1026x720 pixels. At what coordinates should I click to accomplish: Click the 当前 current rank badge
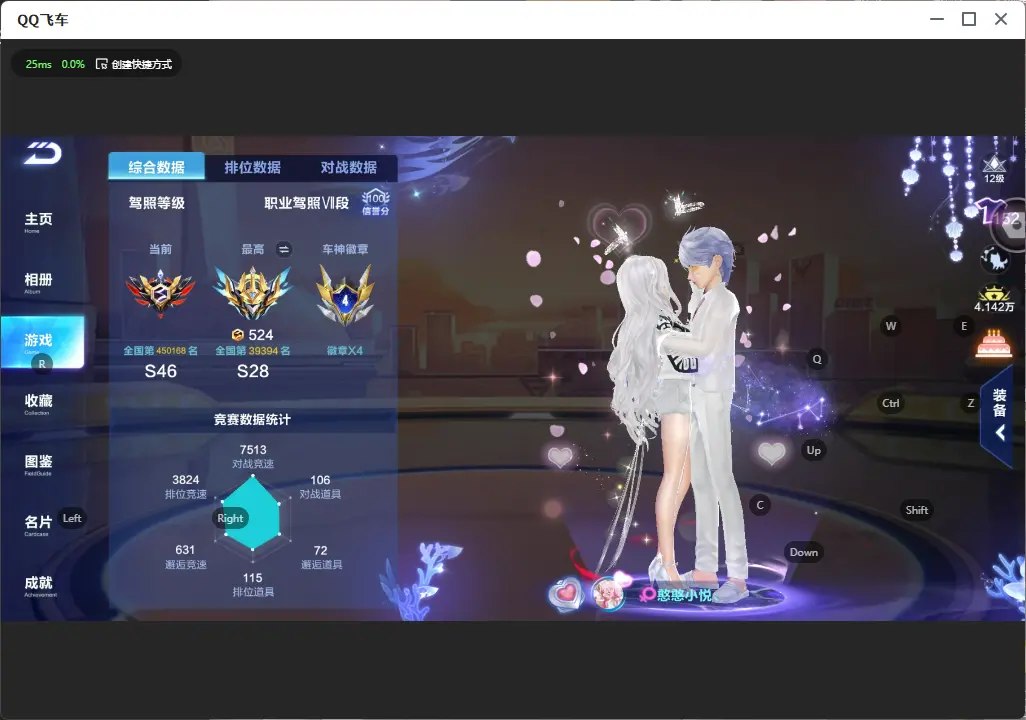click(160, 293)
